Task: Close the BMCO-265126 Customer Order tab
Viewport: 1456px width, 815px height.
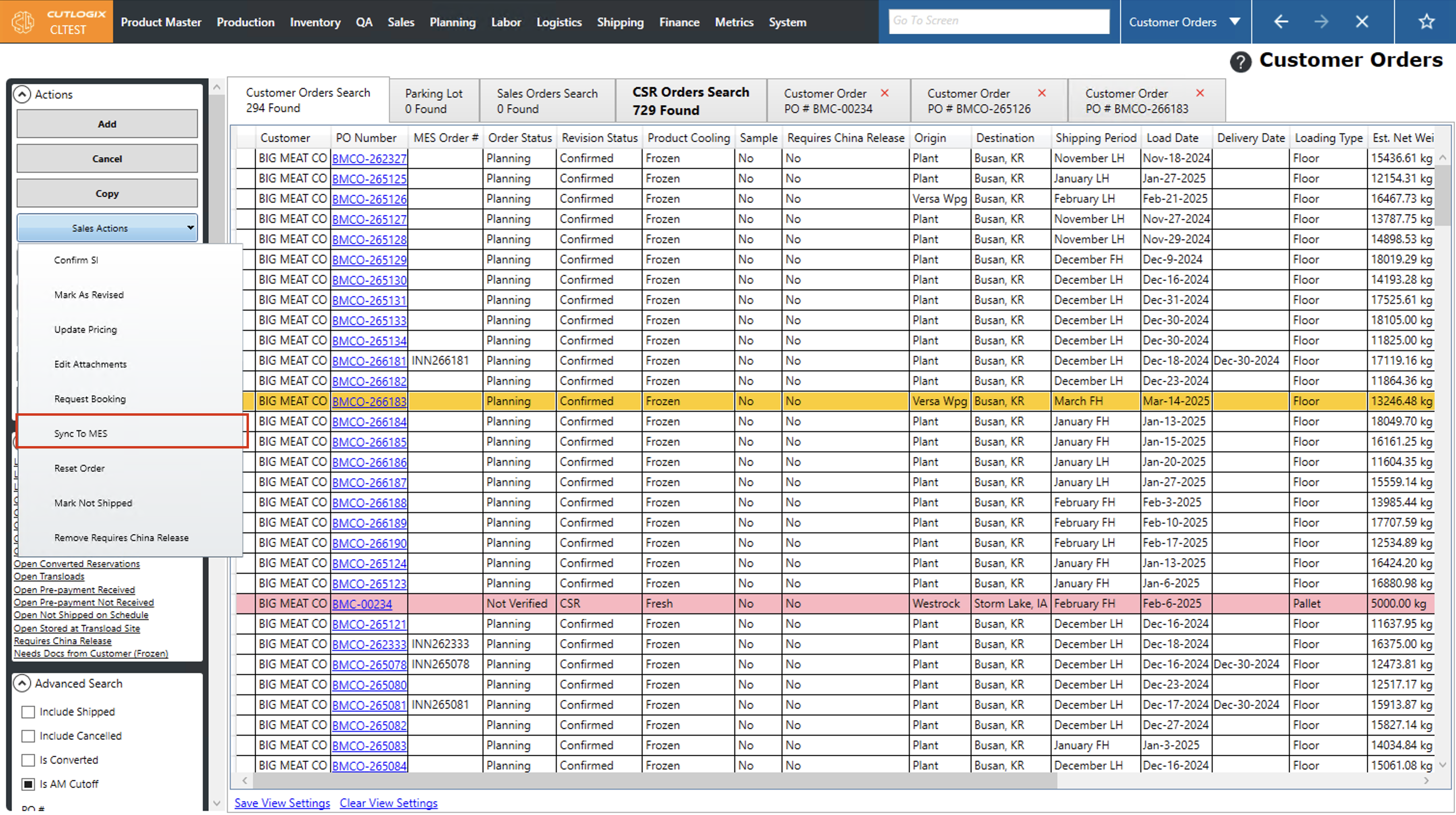Action: click(x=1042, y=93)
